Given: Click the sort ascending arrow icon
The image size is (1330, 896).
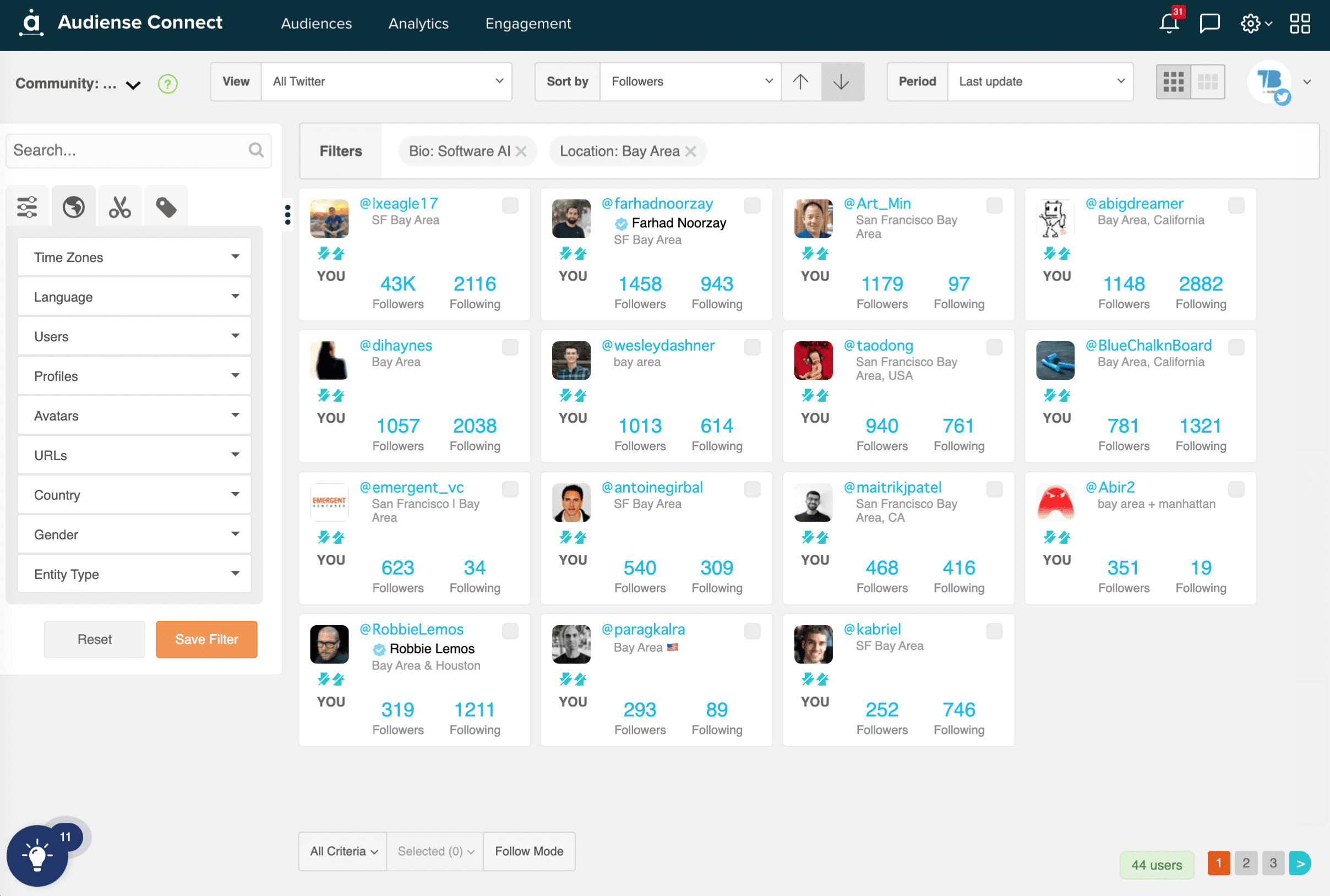Looking at the screenshot, I should click(x=800, y=81).
